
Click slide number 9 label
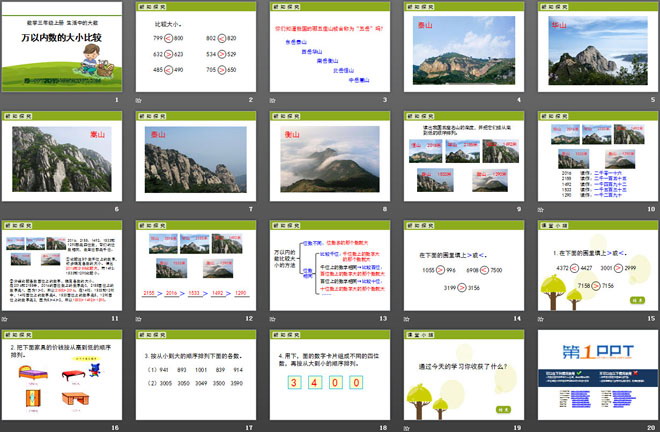(519, 209)
